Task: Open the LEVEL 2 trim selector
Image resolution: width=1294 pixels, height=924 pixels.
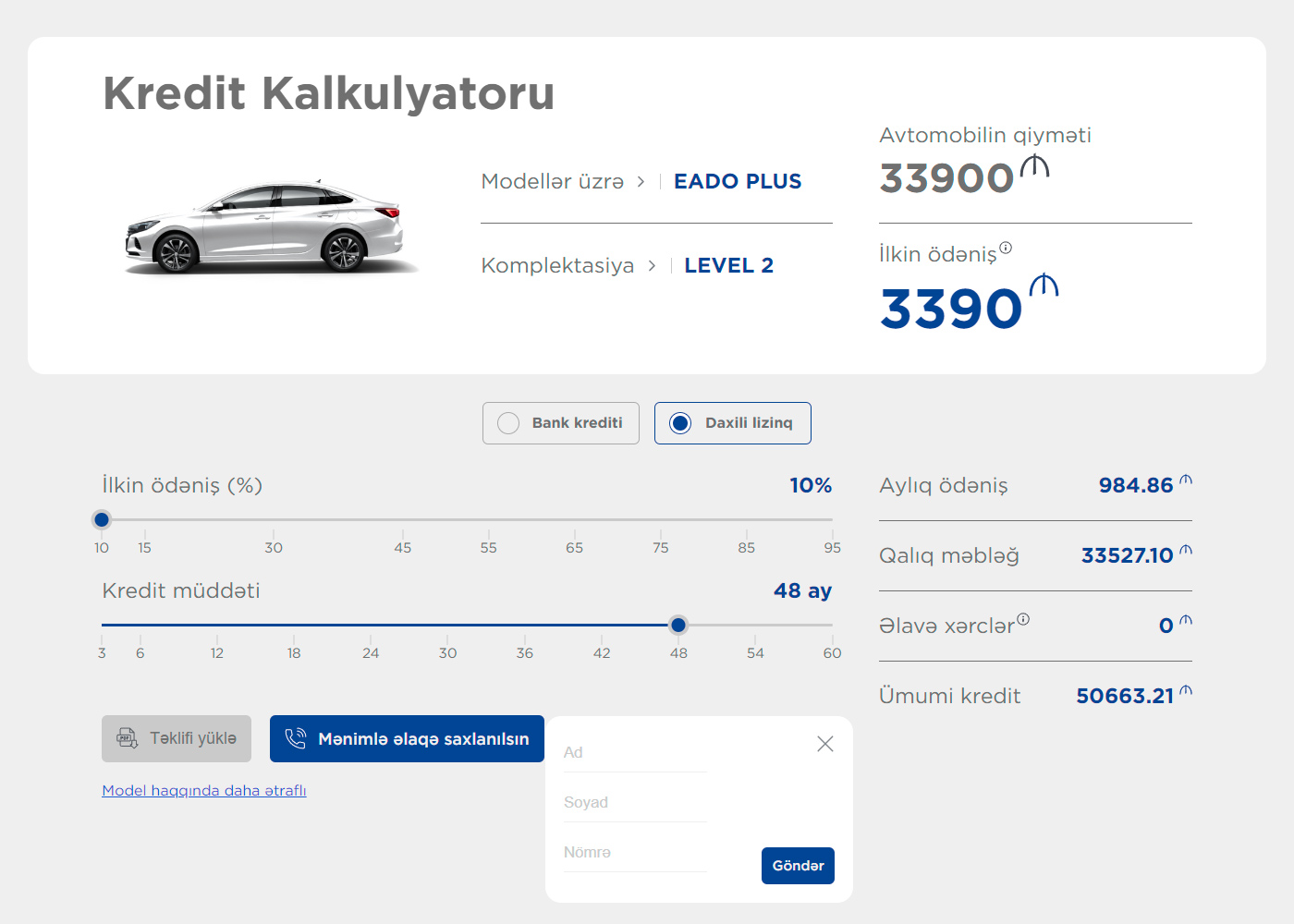Action: click(728, 266)
